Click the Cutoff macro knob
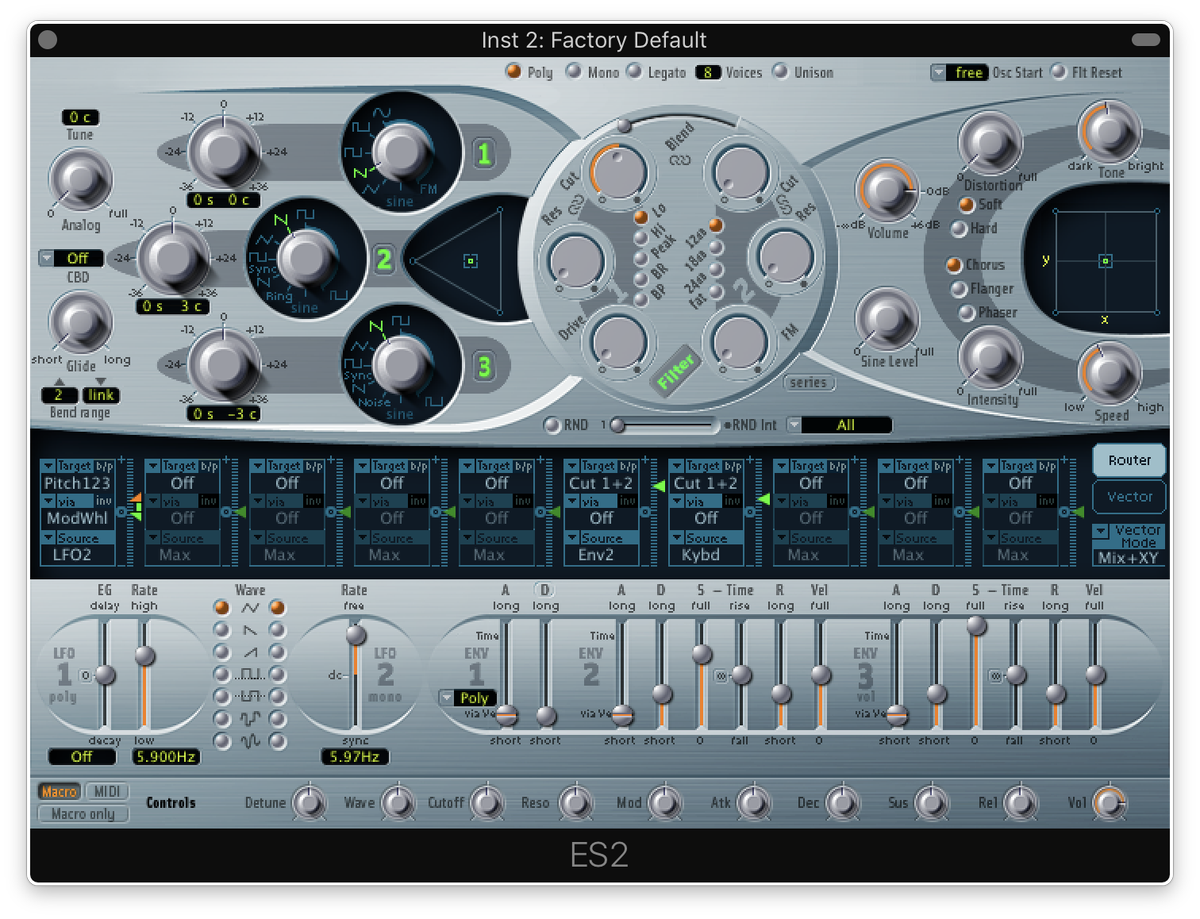 (x=486, y=802)
